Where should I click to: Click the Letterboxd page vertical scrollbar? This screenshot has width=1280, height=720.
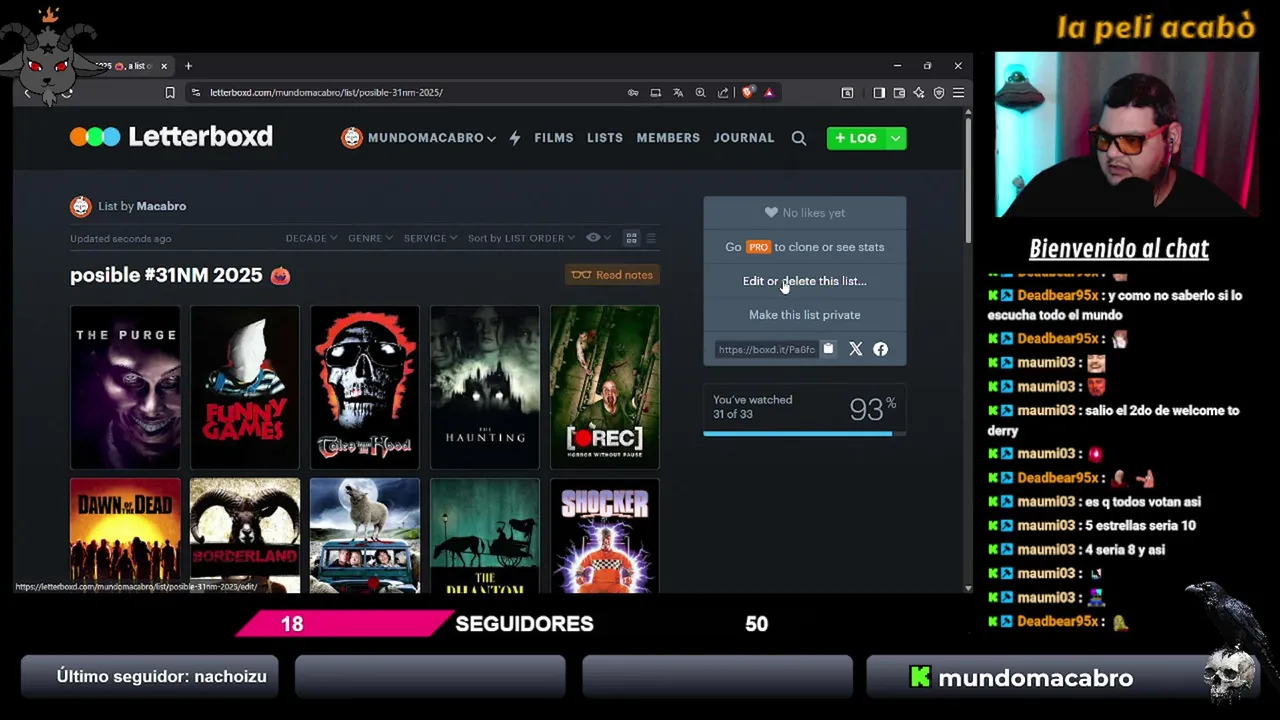click(x=967, y=180)
